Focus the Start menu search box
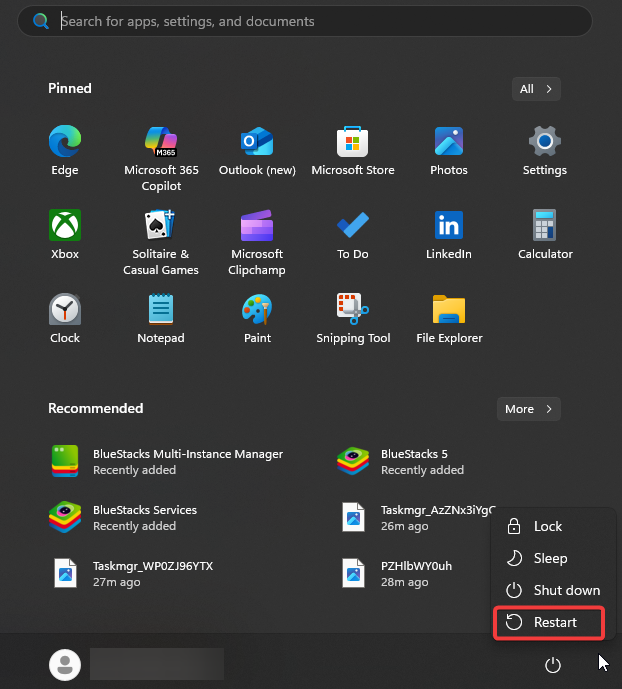This screenshot has height=689, width=622. pos(305,21)
